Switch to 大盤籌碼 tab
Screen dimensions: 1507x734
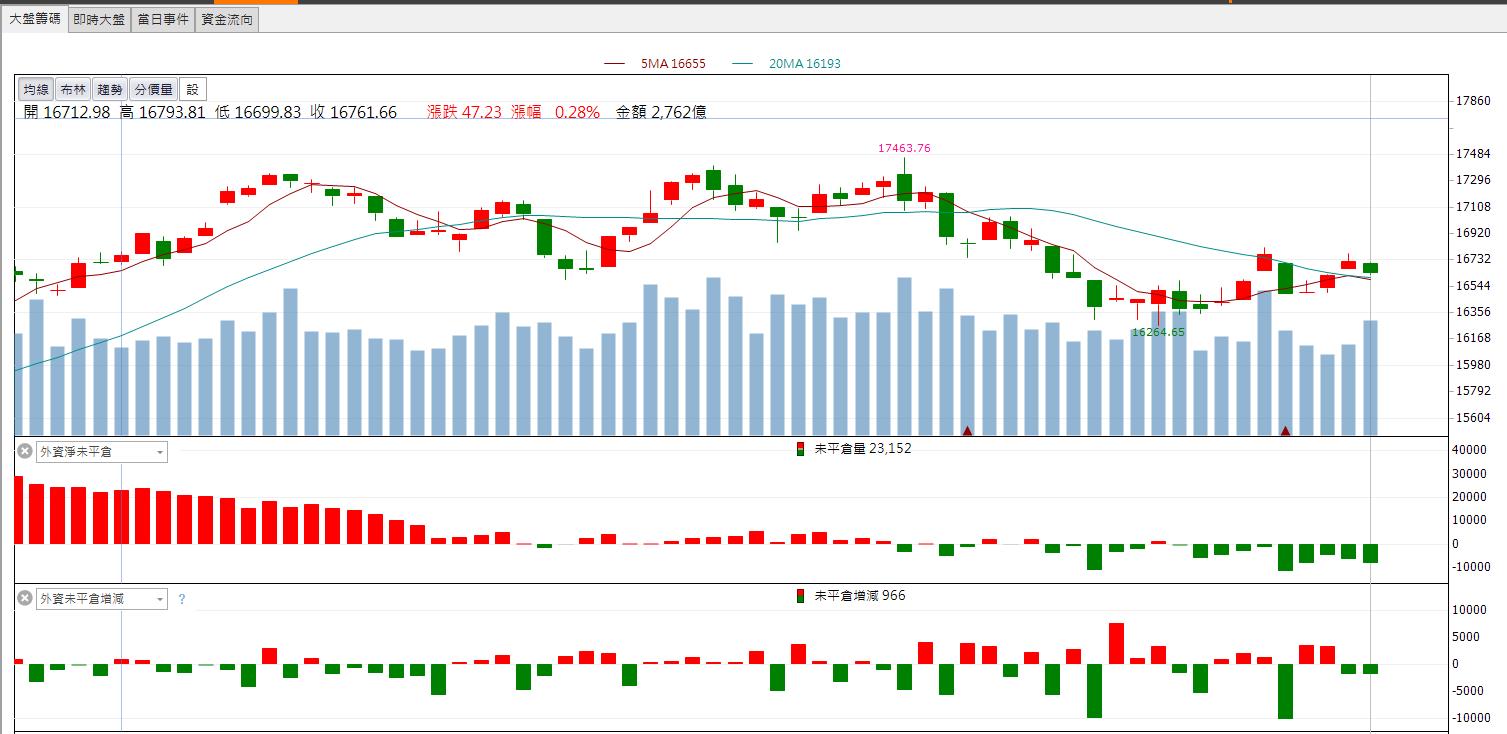click(x=35, y=19)
